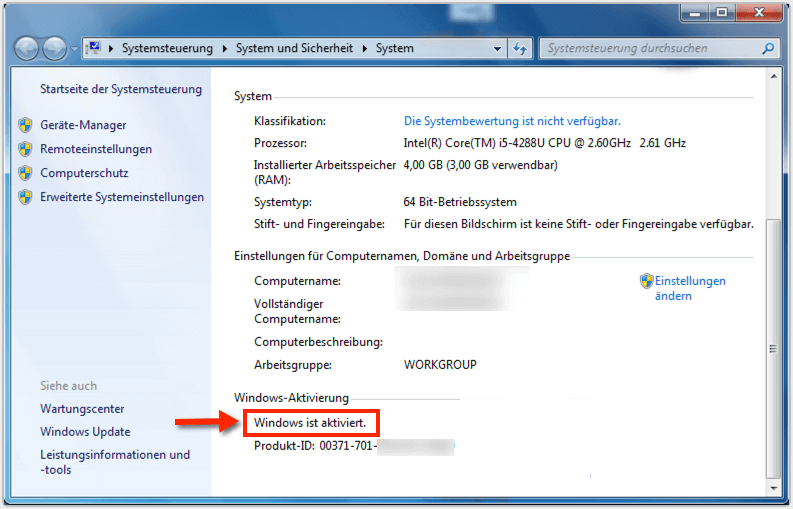Click shield icon beside Einstellungen ändern
Screen dimensions: 793x509
[x=646, y=281]
